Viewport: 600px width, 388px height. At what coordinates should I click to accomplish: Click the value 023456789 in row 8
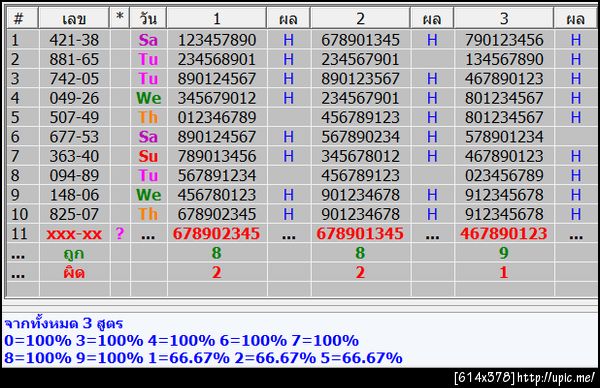(x=504, y=176)
